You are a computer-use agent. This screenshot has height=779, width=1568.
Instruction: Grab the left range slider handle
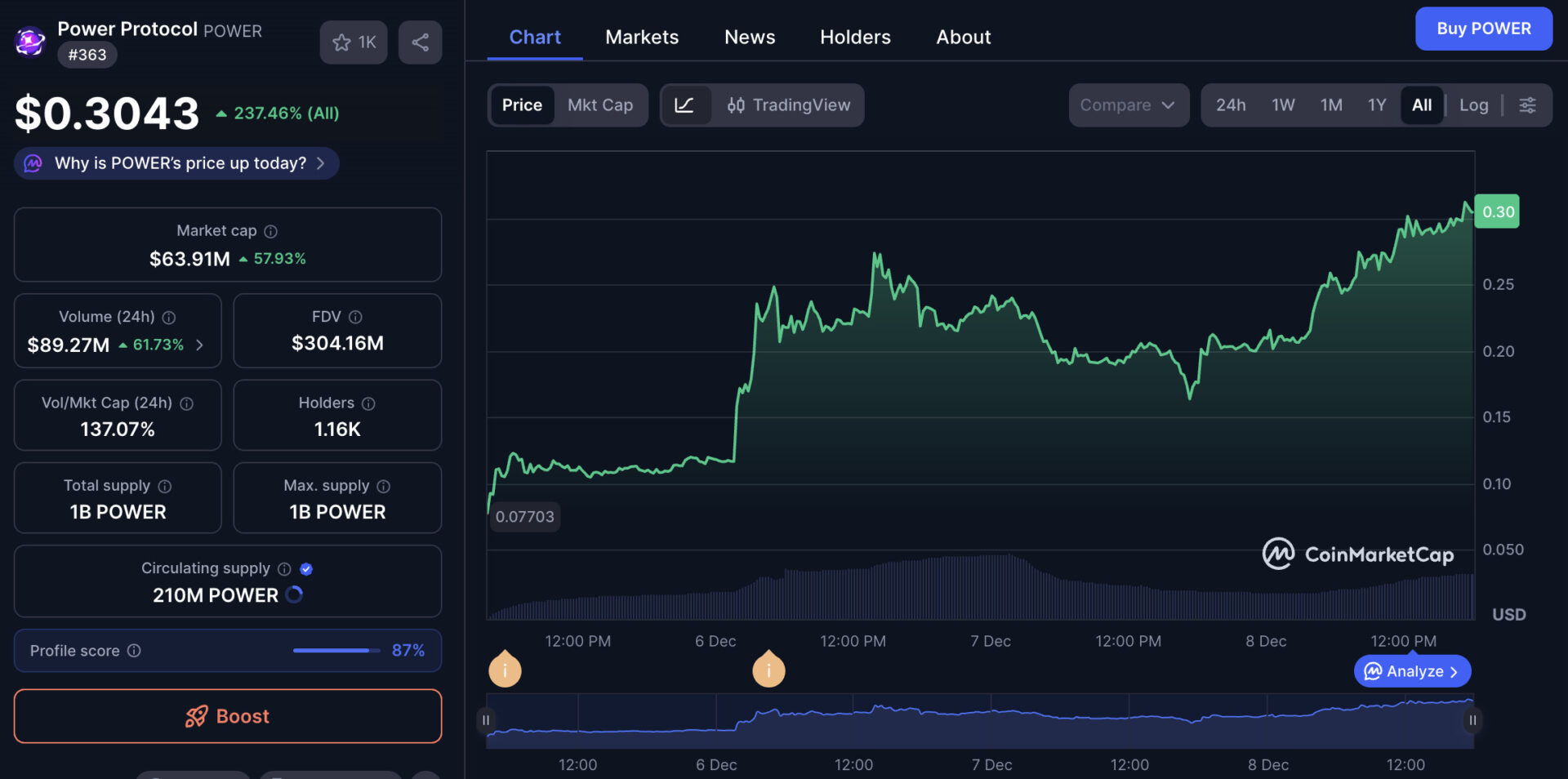(x=486, y=720)
